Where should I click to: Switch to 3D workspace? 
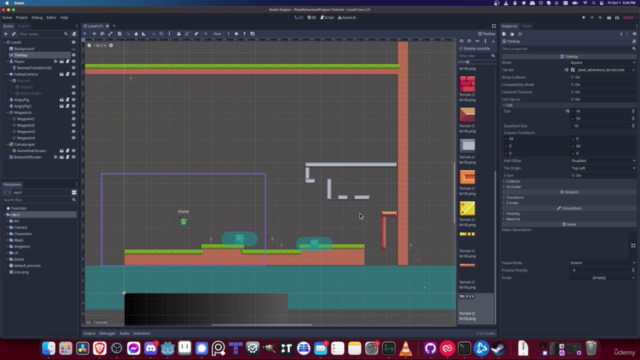311,18
